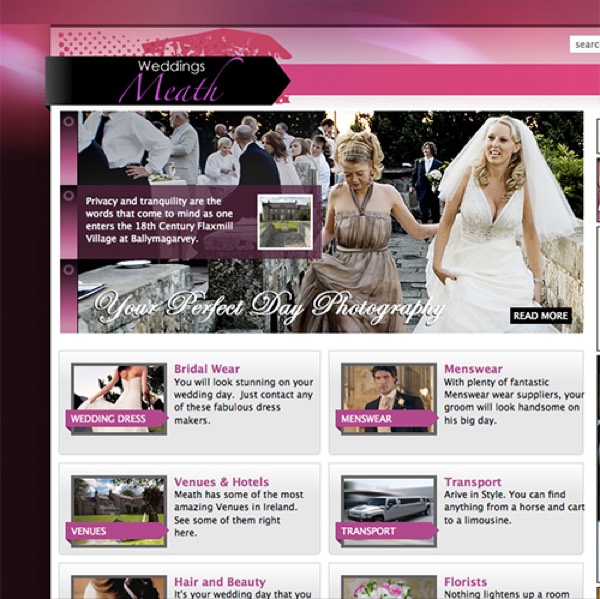Viewport: 600px width, 599px height.
Task: Open the Florists heading link
Action: coord(465,582)
